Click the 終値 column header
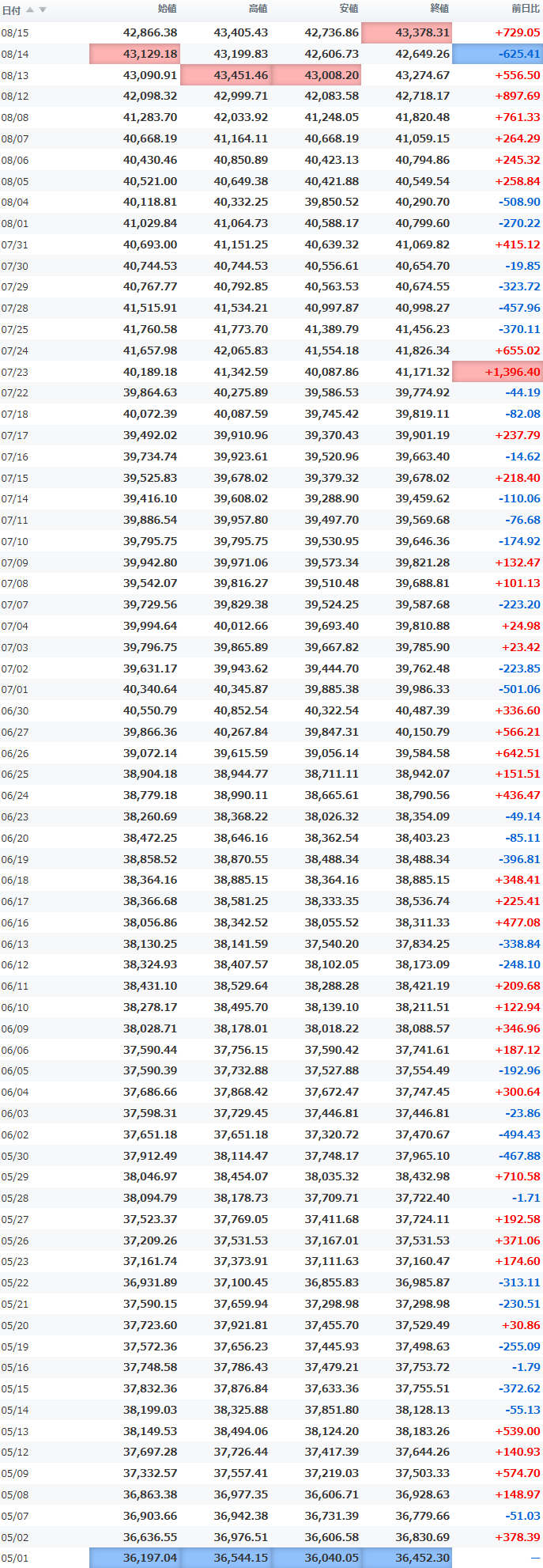The image size is (543, 1568). 439,9
